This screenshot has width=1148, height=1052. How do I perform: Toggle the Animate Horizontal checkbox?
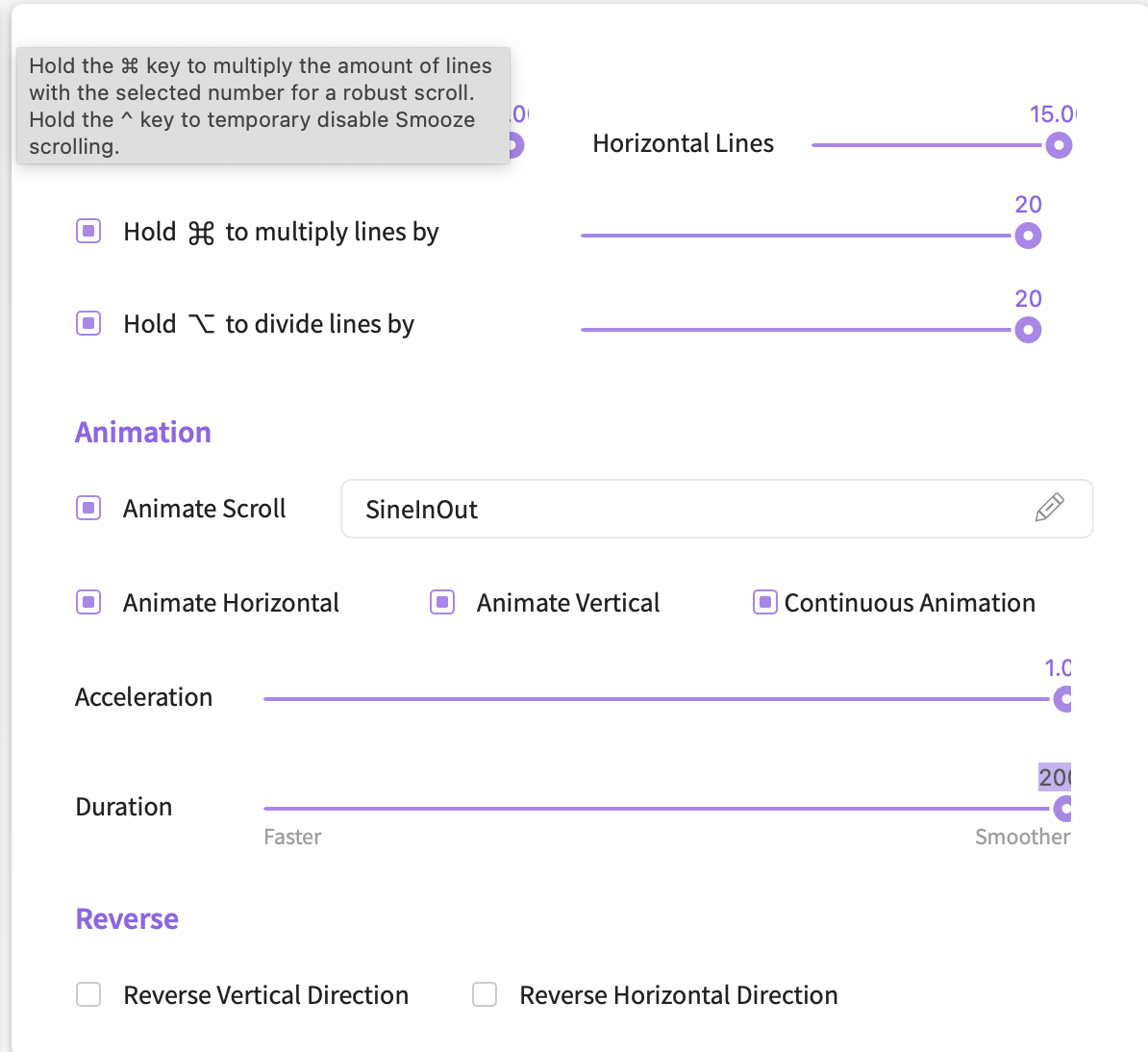click(88, 603)
